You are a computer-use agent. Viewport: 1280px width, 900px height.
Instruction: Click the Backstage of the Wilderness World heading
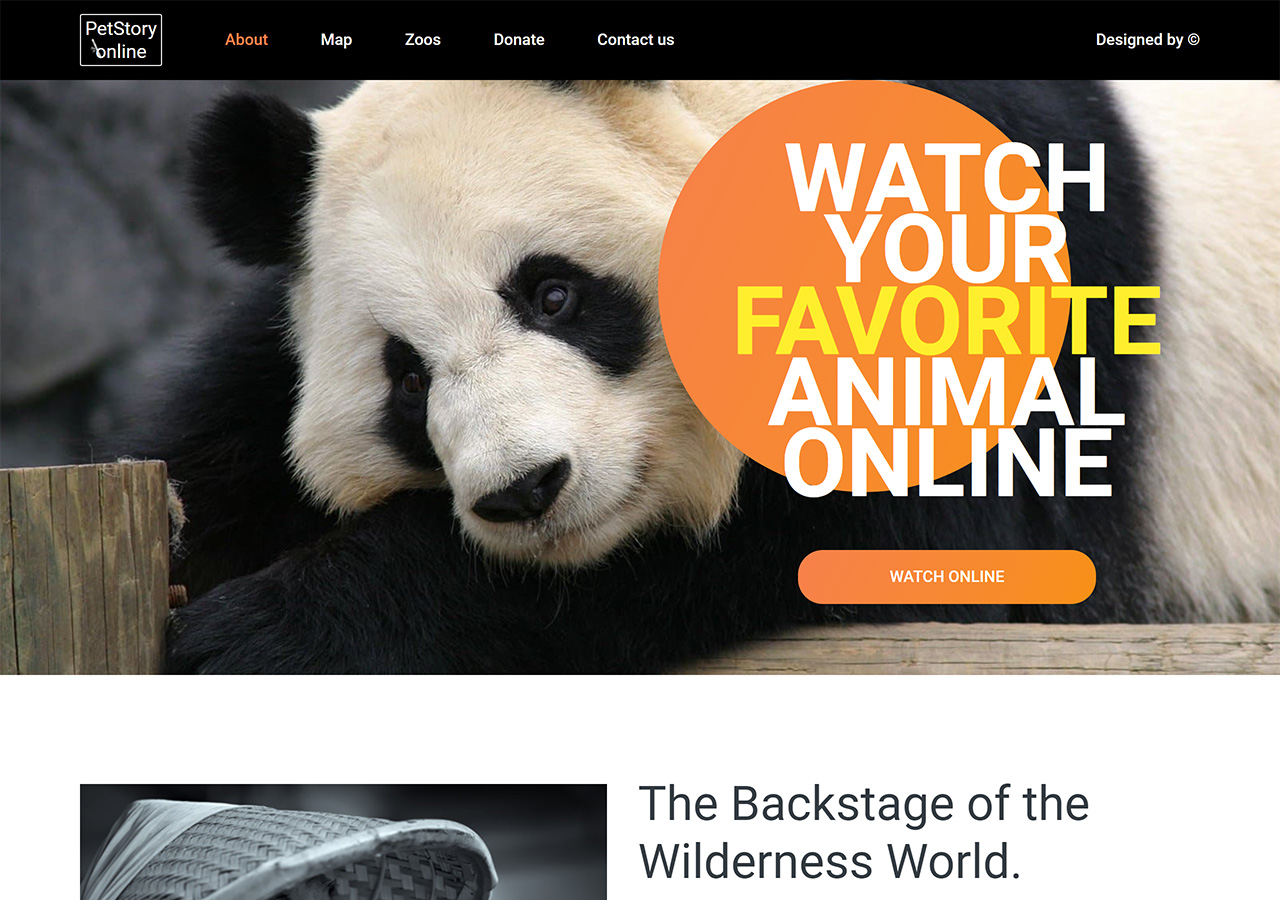click(864, 832)
